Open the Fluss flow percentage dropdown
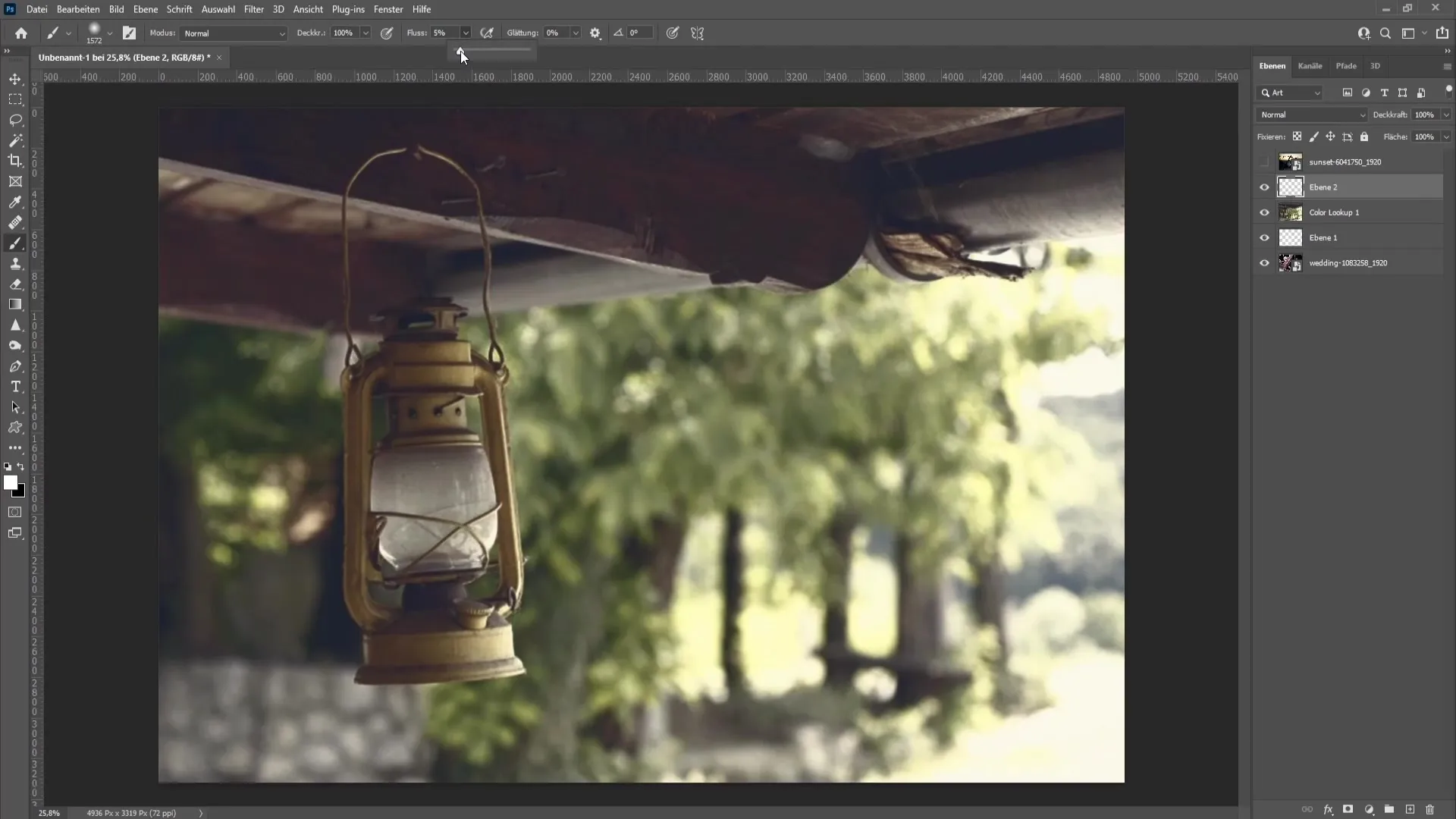This screenshot has width=1456, height=819. 464,33
